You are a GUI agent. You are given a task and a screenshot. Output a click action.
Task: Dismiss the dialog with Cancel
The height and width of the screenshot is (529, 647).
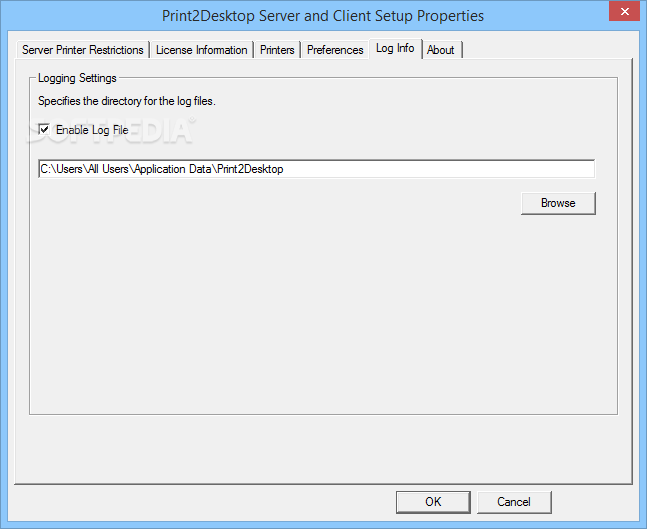[514, 502]
